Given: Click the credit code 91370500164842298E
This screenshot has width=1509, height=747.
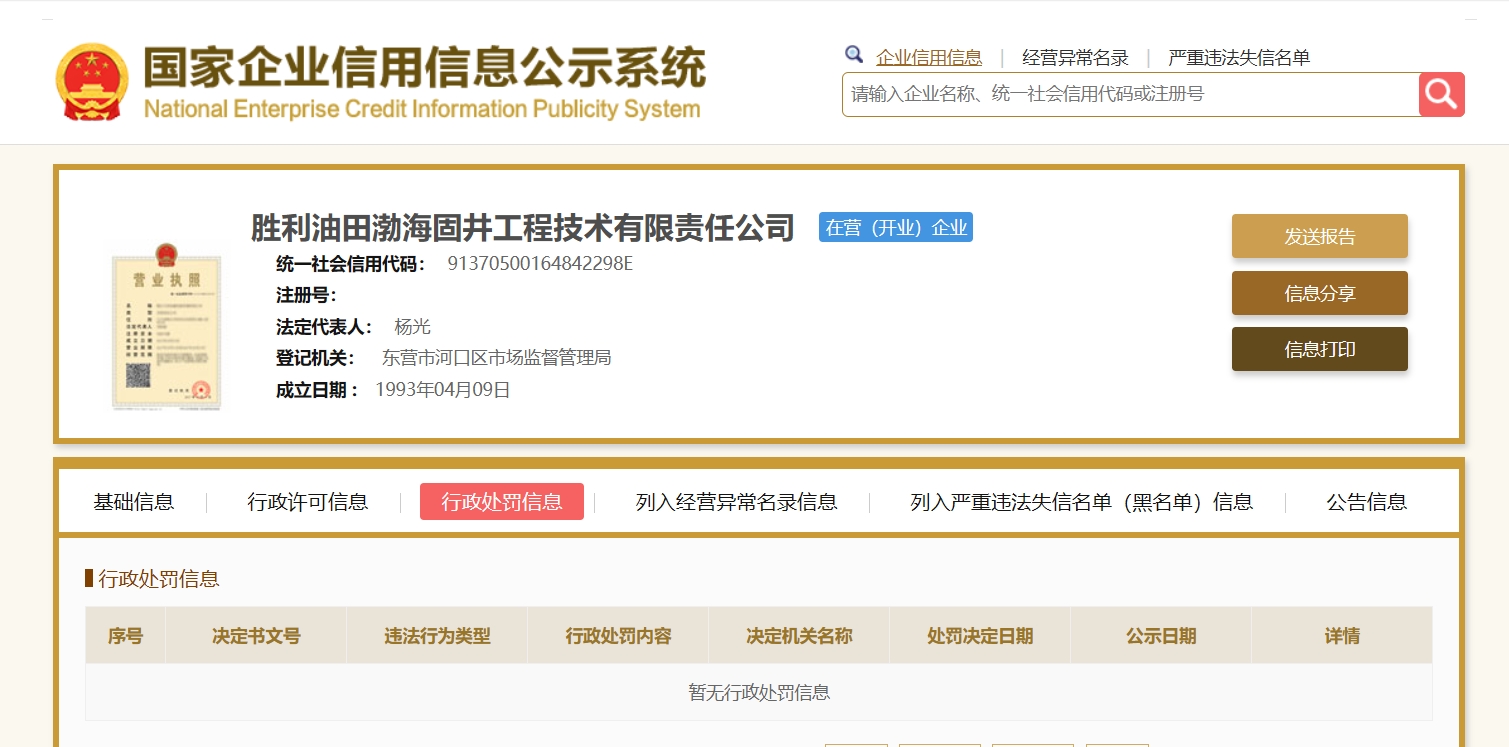Looking at the screenshot, I should point(540,264).
